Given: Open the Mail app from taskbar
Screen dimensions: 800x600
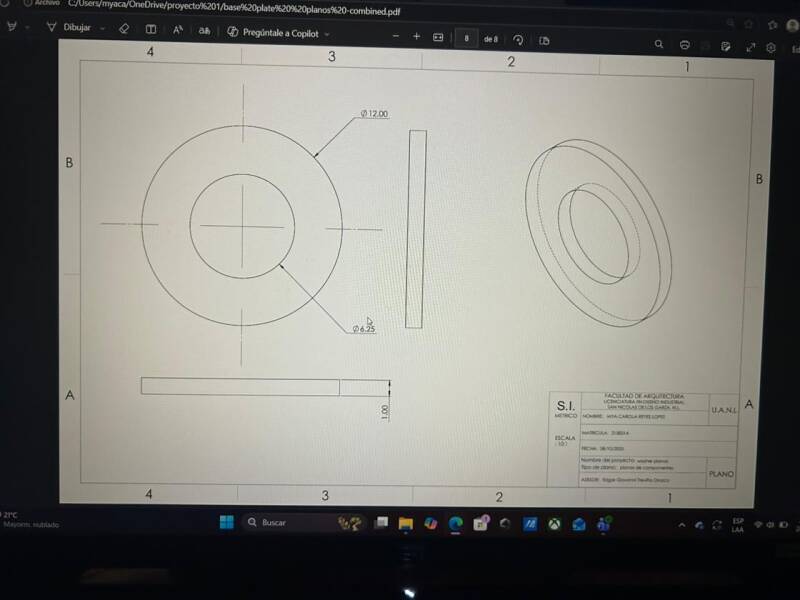Looking at the screenshot, I should tap(579, 524).
